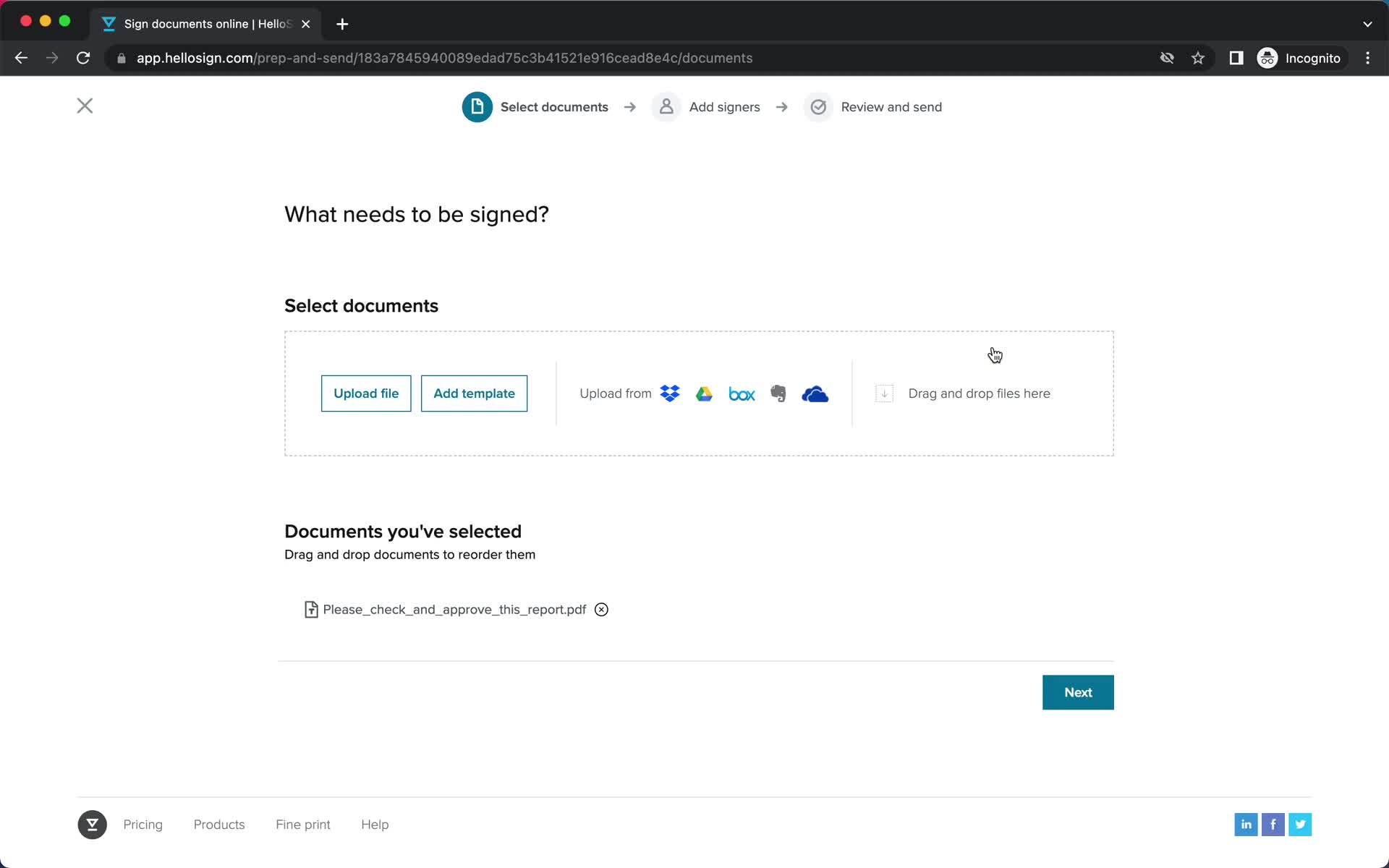Expand the browser extensions menu
Screen dimensions: 1389x868
[1235, 58]
